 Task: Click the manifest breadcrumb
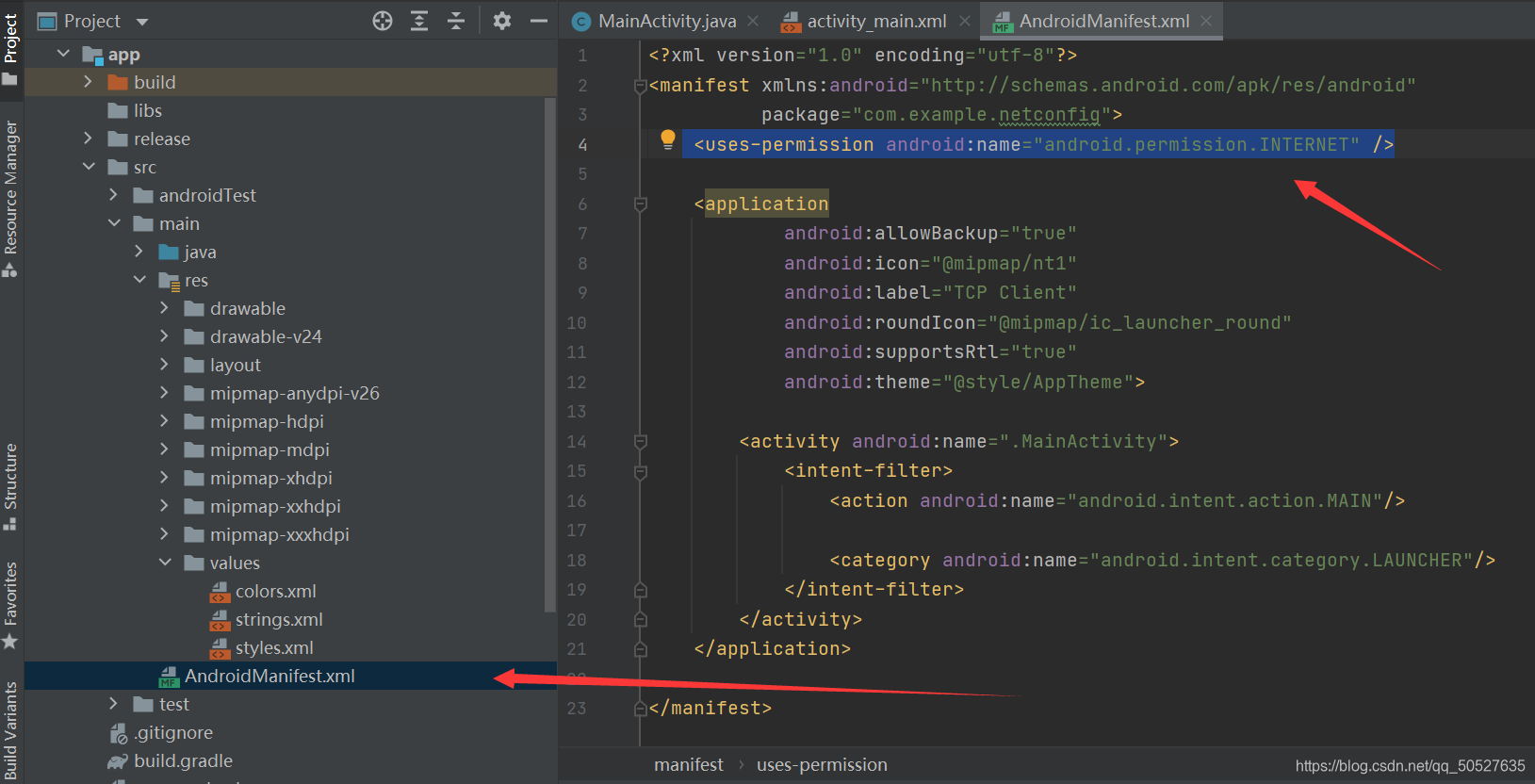click(x=689, y=764)
